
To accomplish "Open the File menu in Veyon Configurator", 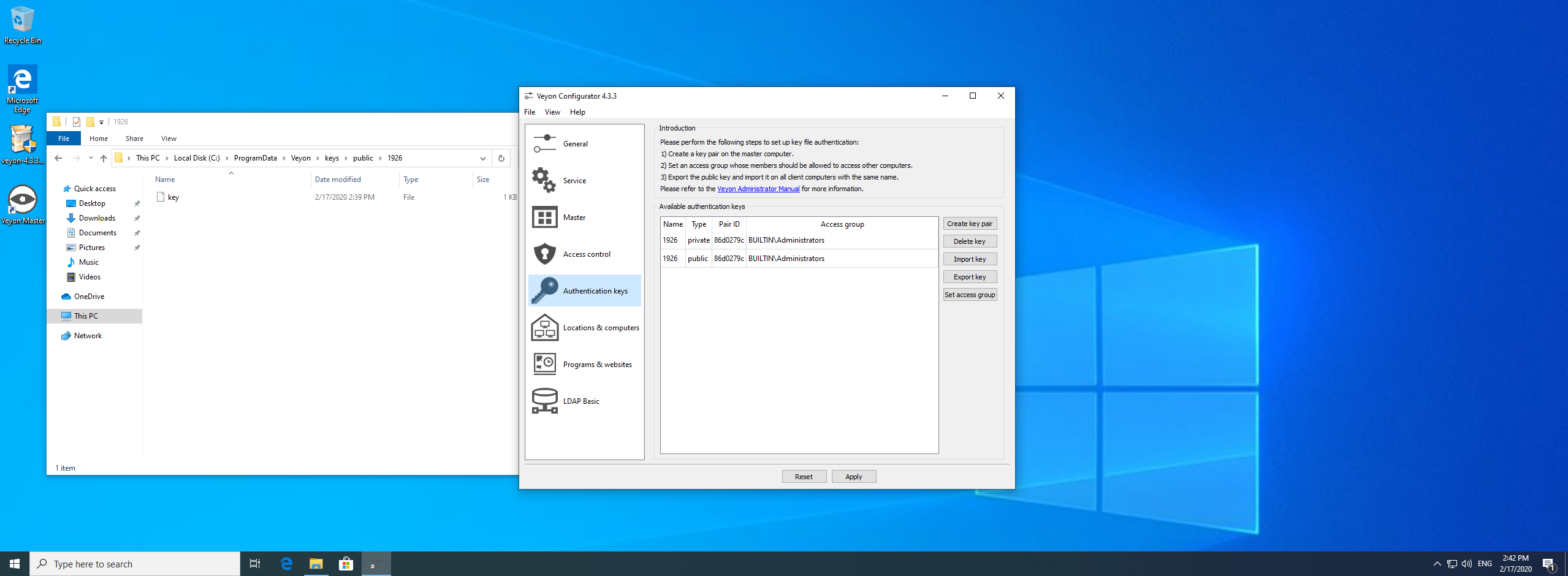I will [530, 112].
